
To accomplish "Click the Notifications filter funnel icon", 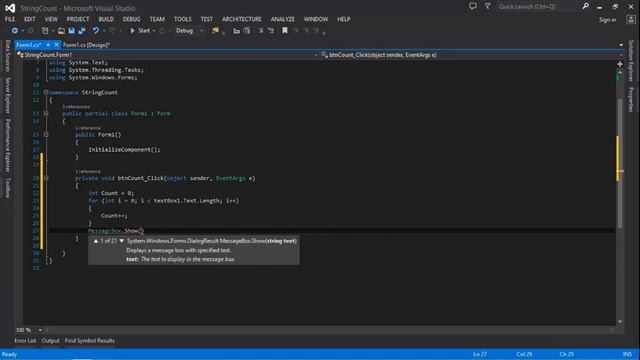I will [488, 6].
